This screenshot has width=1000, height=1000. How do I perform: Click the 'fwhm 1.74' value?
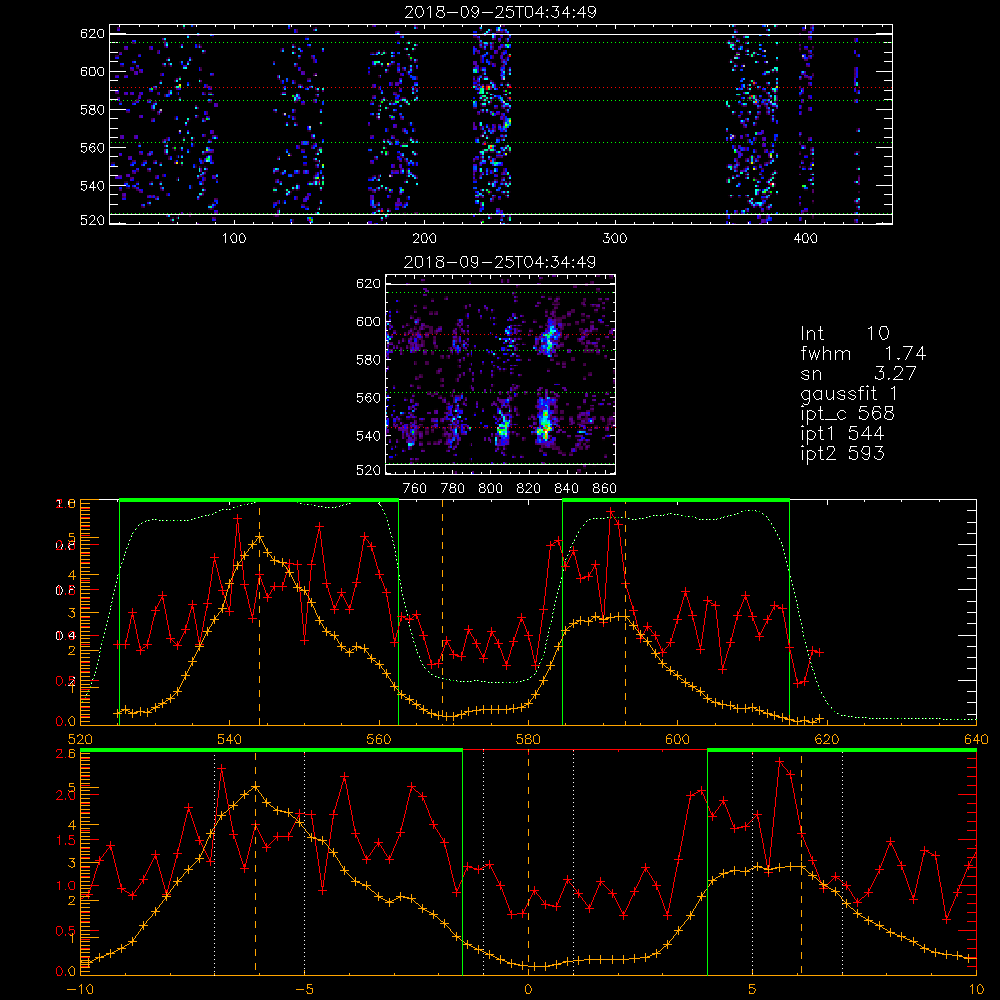tap(863, 353)
